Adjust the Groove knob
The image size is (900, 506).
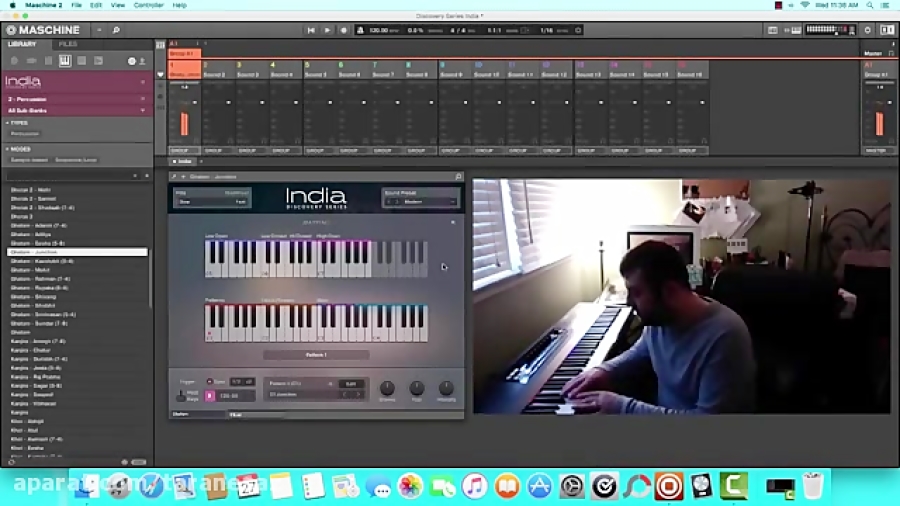[387, 388]
